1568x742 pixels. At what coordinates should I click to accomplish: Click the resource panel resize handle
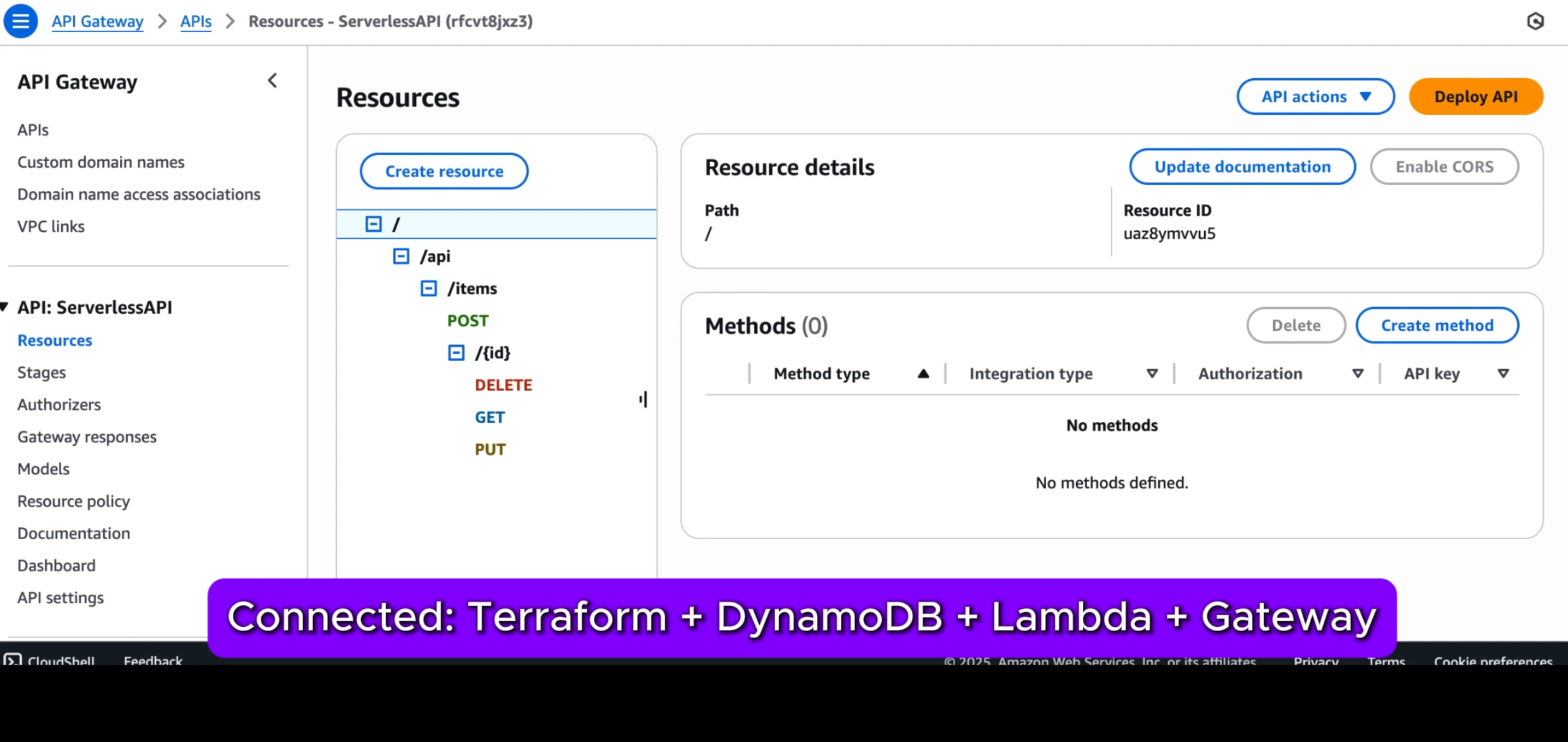[x=643, y=399]
